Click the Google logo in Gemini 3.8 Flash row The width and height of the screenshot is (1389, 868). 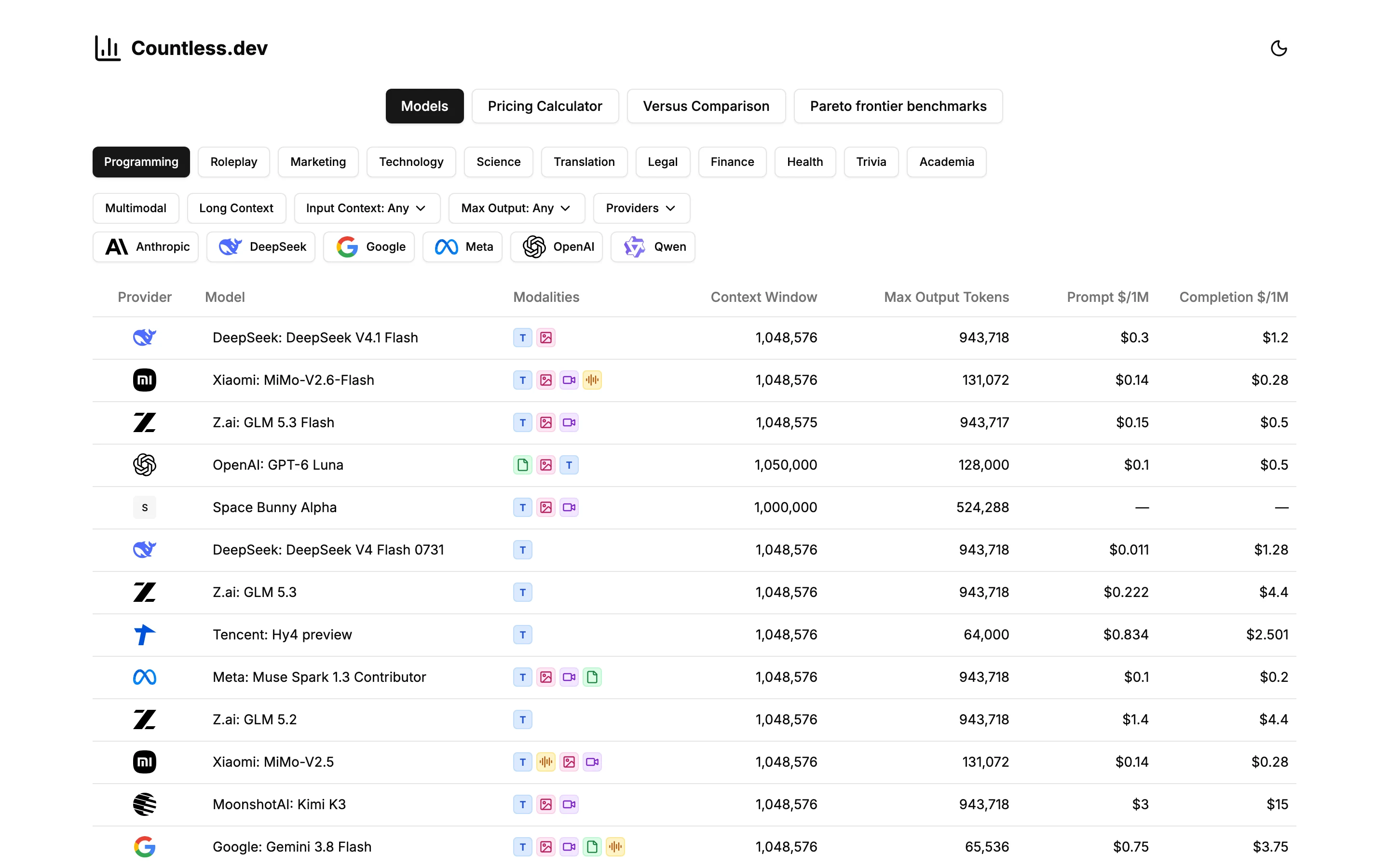(145, 847)
